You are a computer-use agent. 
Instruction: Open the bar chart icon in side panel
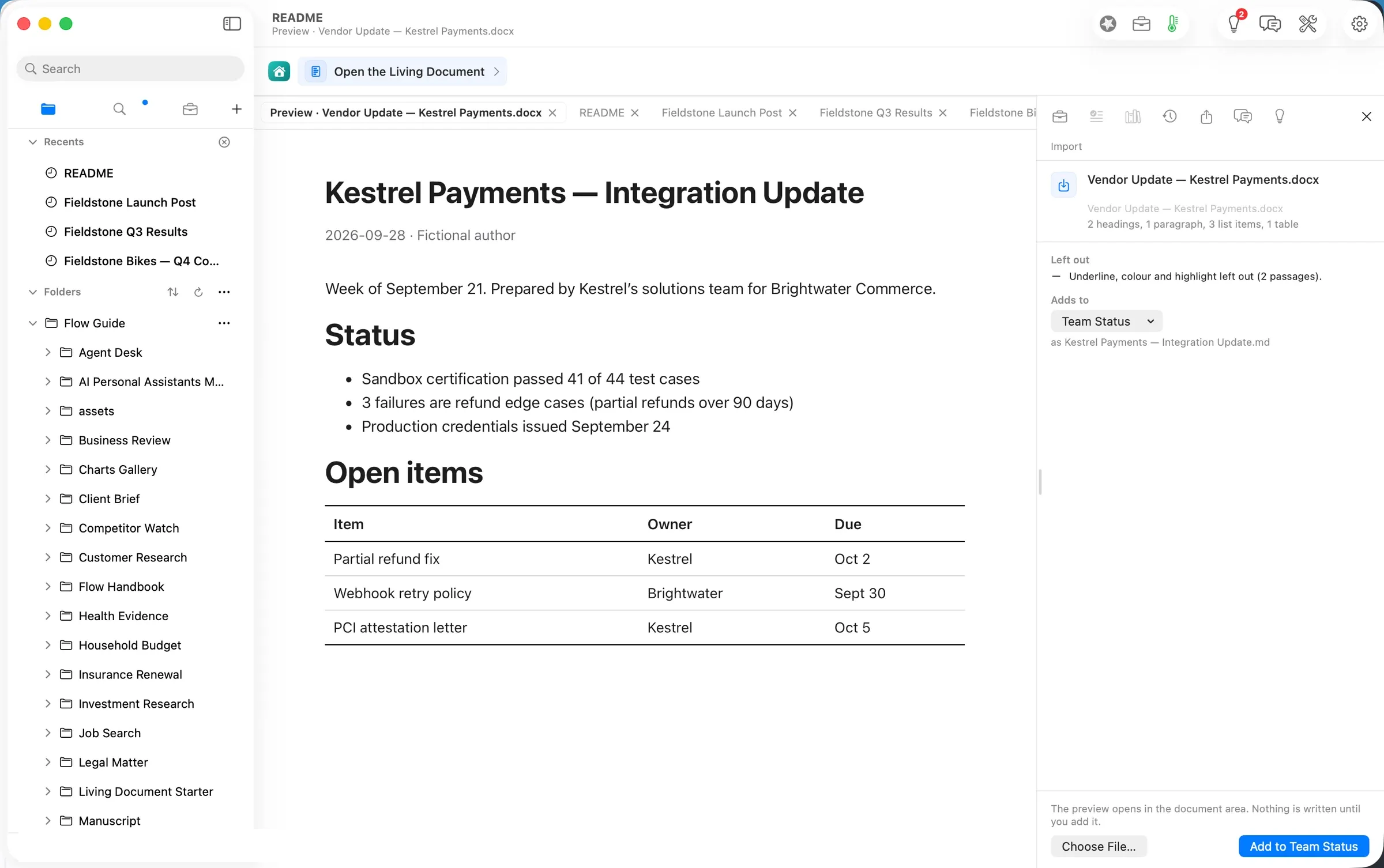(x=1133, y=116)
